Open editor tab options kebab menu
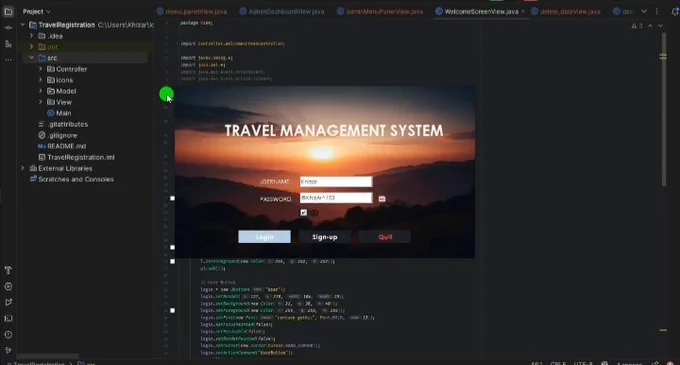This screenshot has height=365, width=680. point(657,12)
